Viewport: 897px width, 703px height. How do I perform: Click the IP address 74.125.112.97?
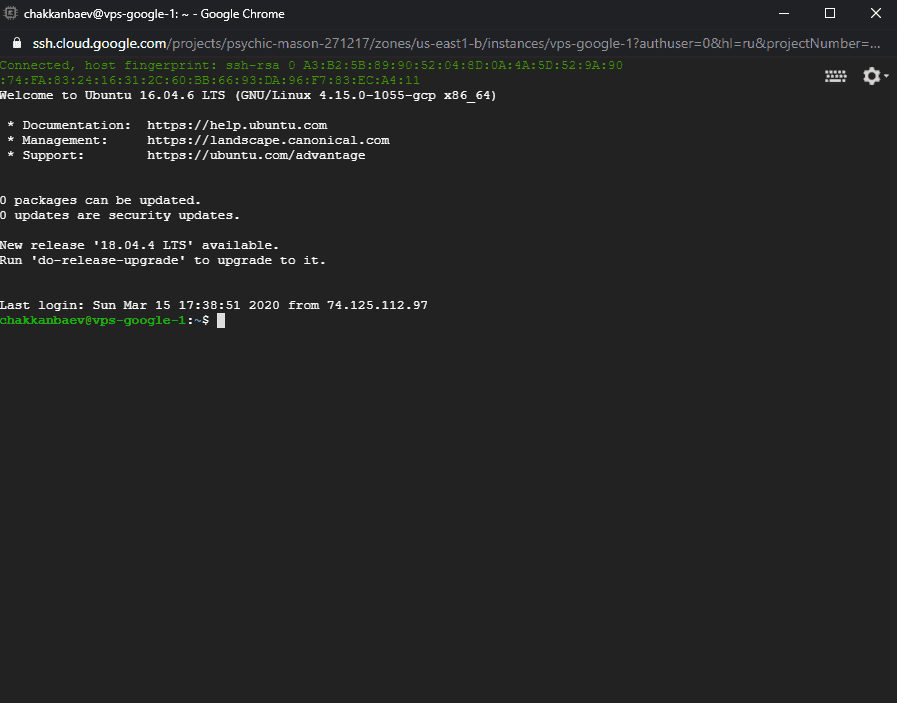tap(377, 305)
